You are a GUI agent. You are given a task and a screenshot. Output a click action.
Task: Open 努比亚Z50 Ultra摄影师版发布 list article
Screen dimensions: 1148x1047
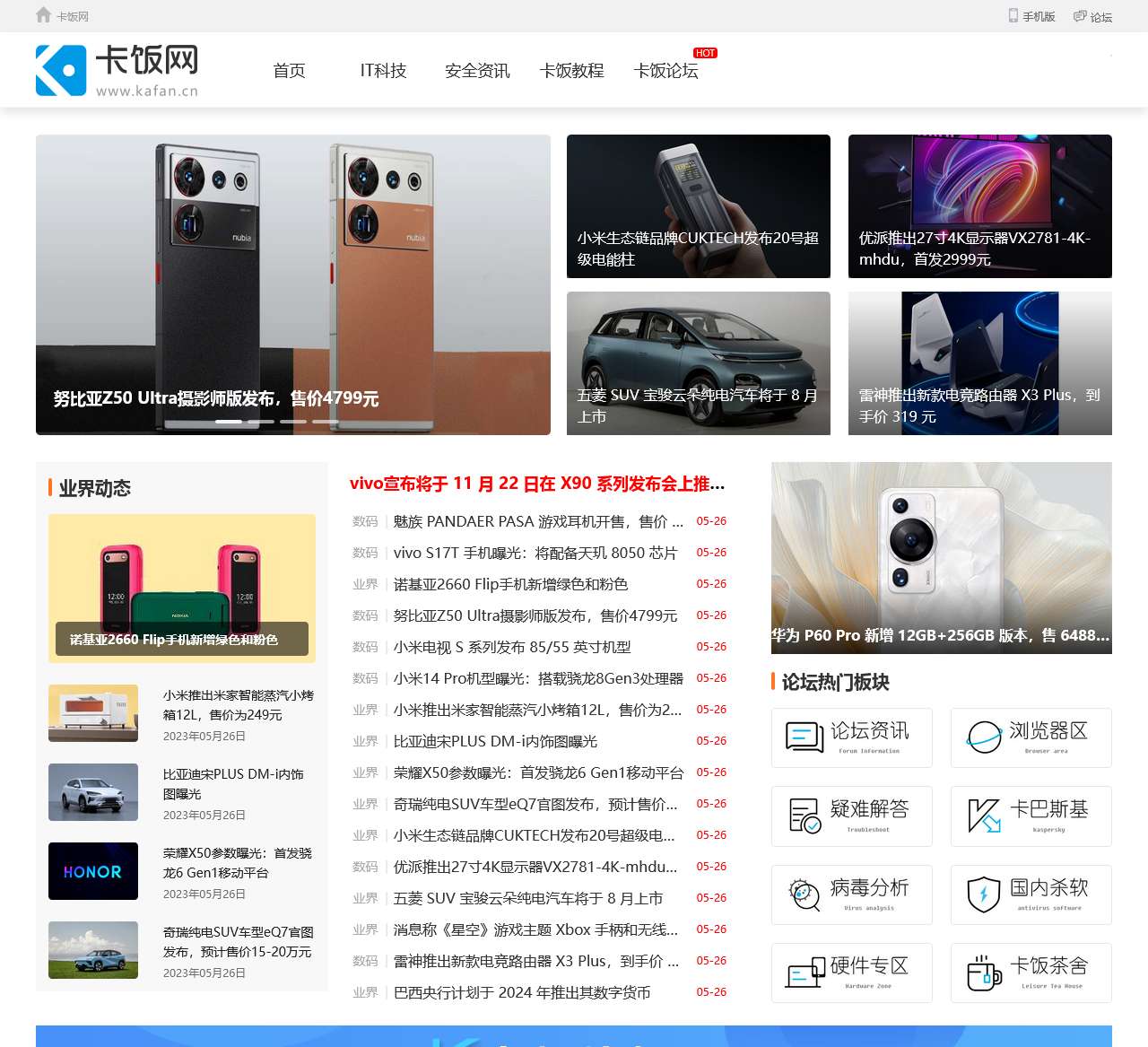[x=535, y=615]
